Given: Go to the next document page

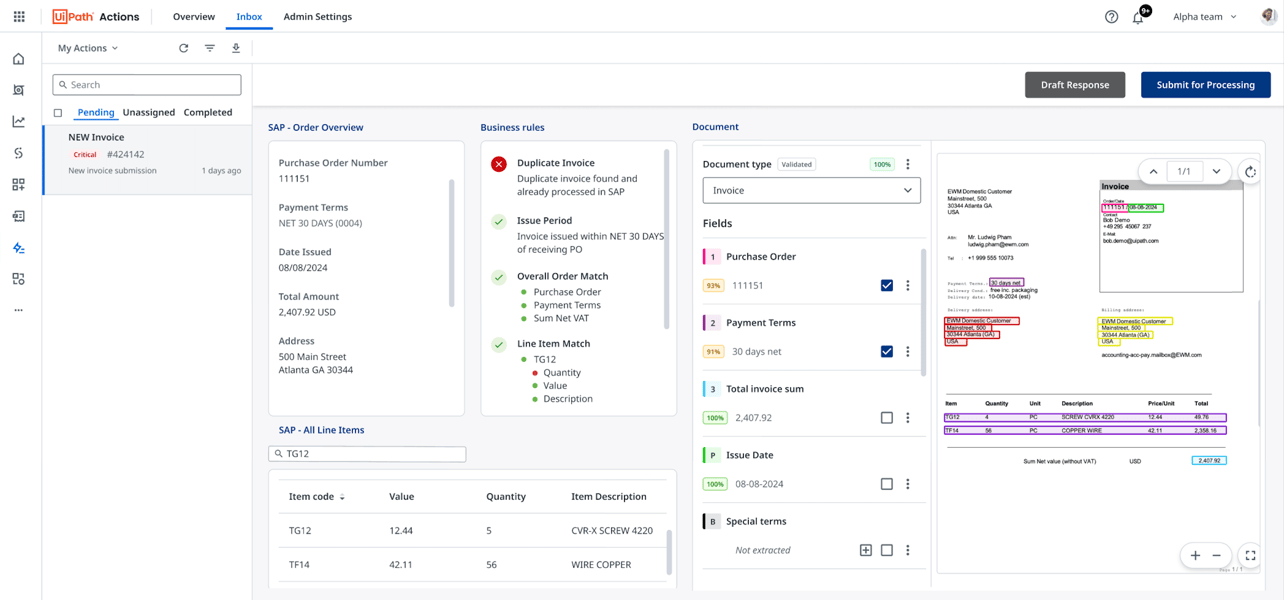Looking at the screenshot, I should 1216,172.
